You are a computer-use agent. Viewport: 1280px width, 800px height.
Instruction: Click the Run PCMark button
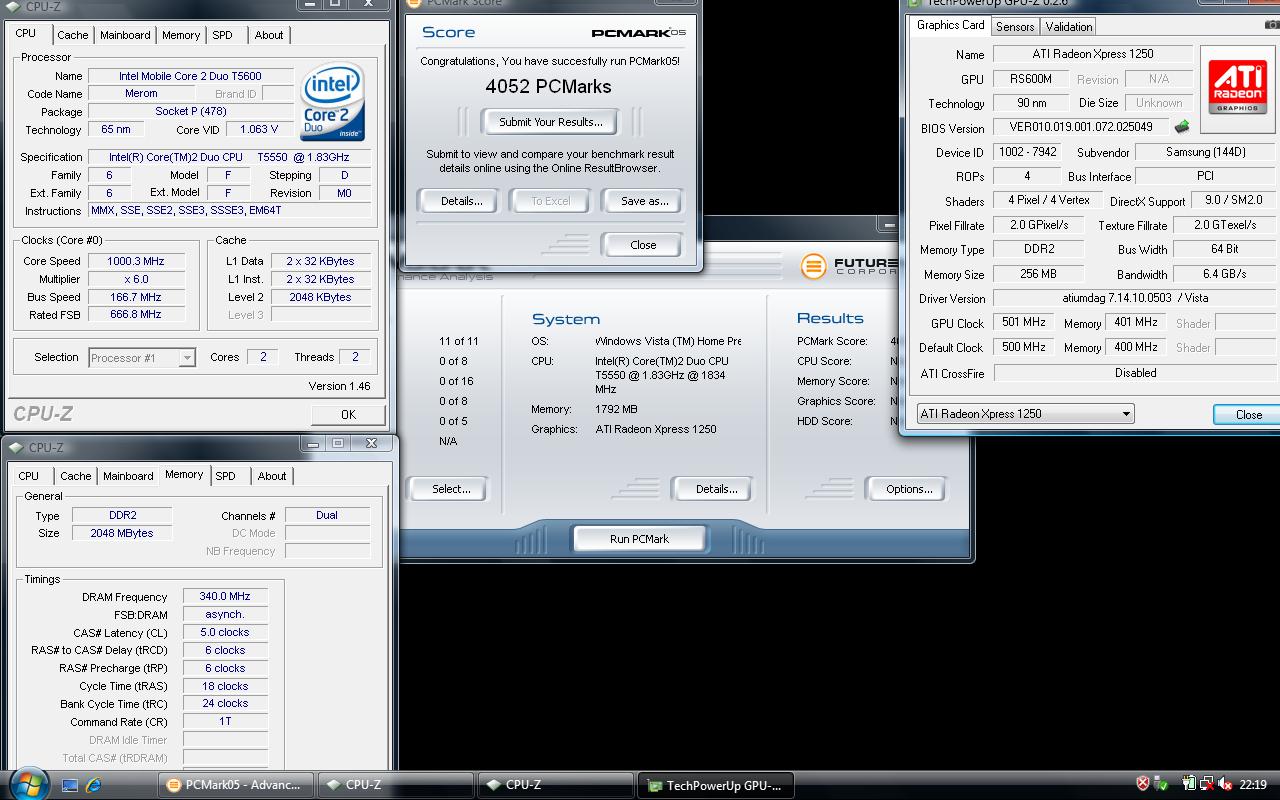639,539
